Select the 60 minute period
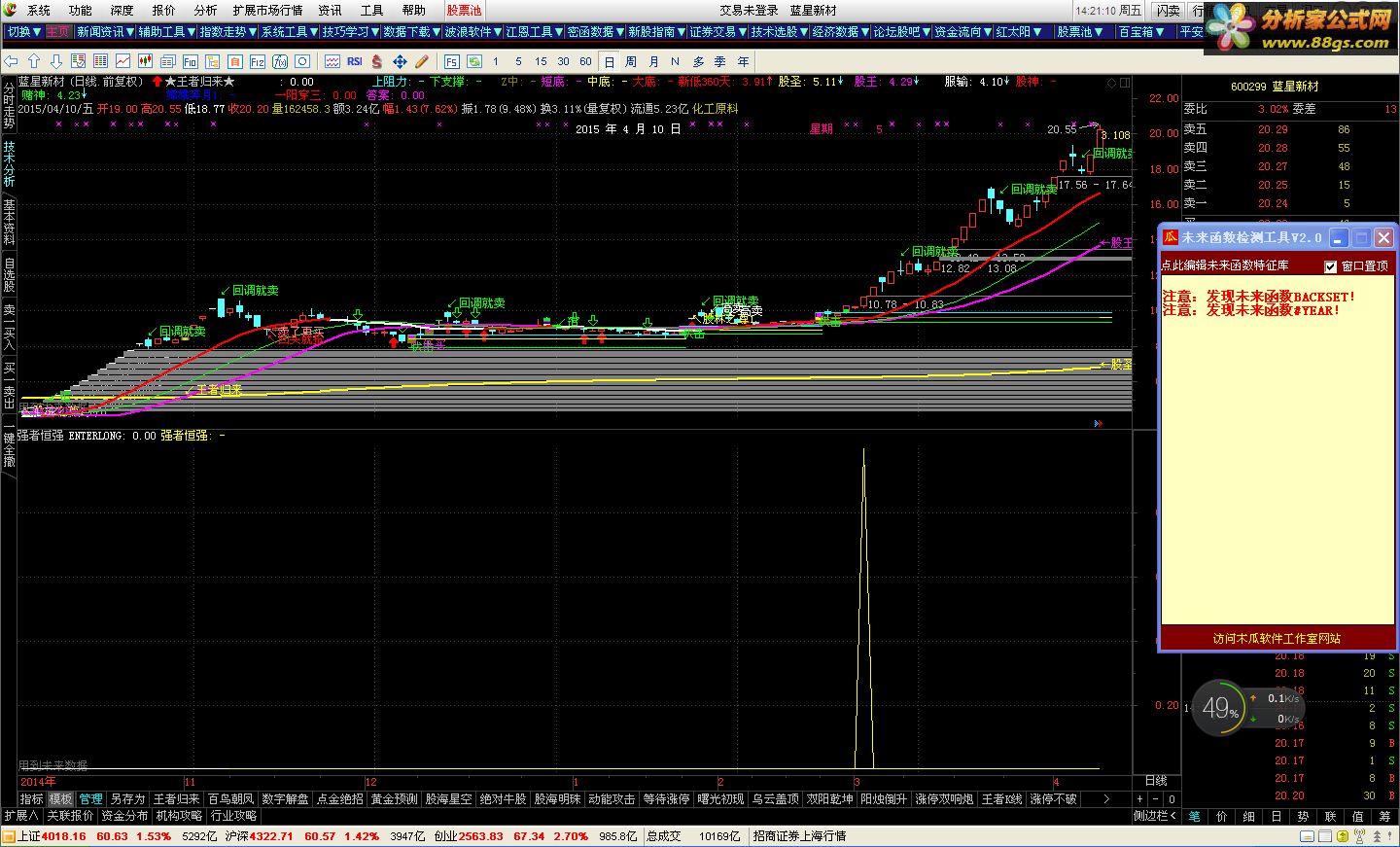The image size is (1400, 847). [585, 61]
